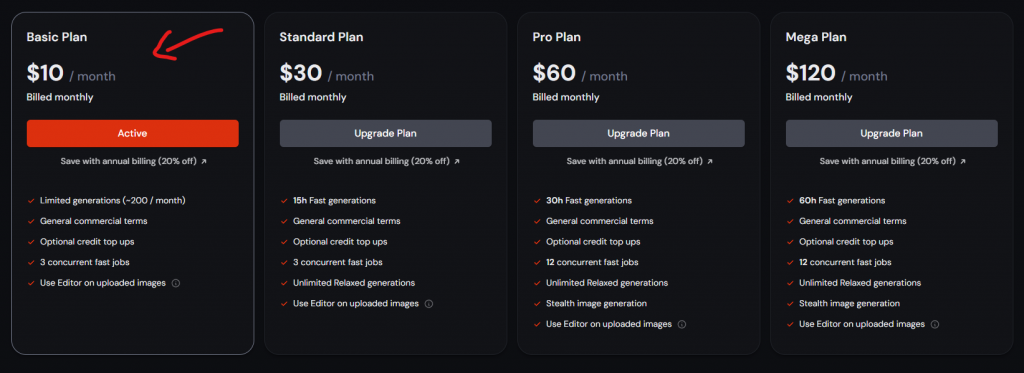Image resolution: width=1024 pixels, height=373 pixels.
Task: Click Upgrade Plan on the Pro Plan card
Action: 639,133
